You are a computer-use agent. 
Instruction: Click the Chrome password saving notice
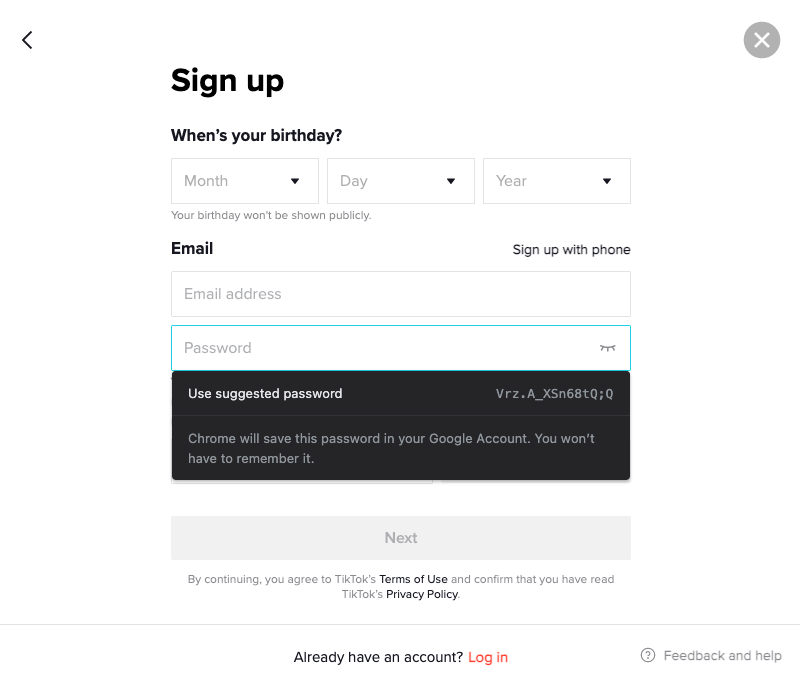click(x=391, y=449)
